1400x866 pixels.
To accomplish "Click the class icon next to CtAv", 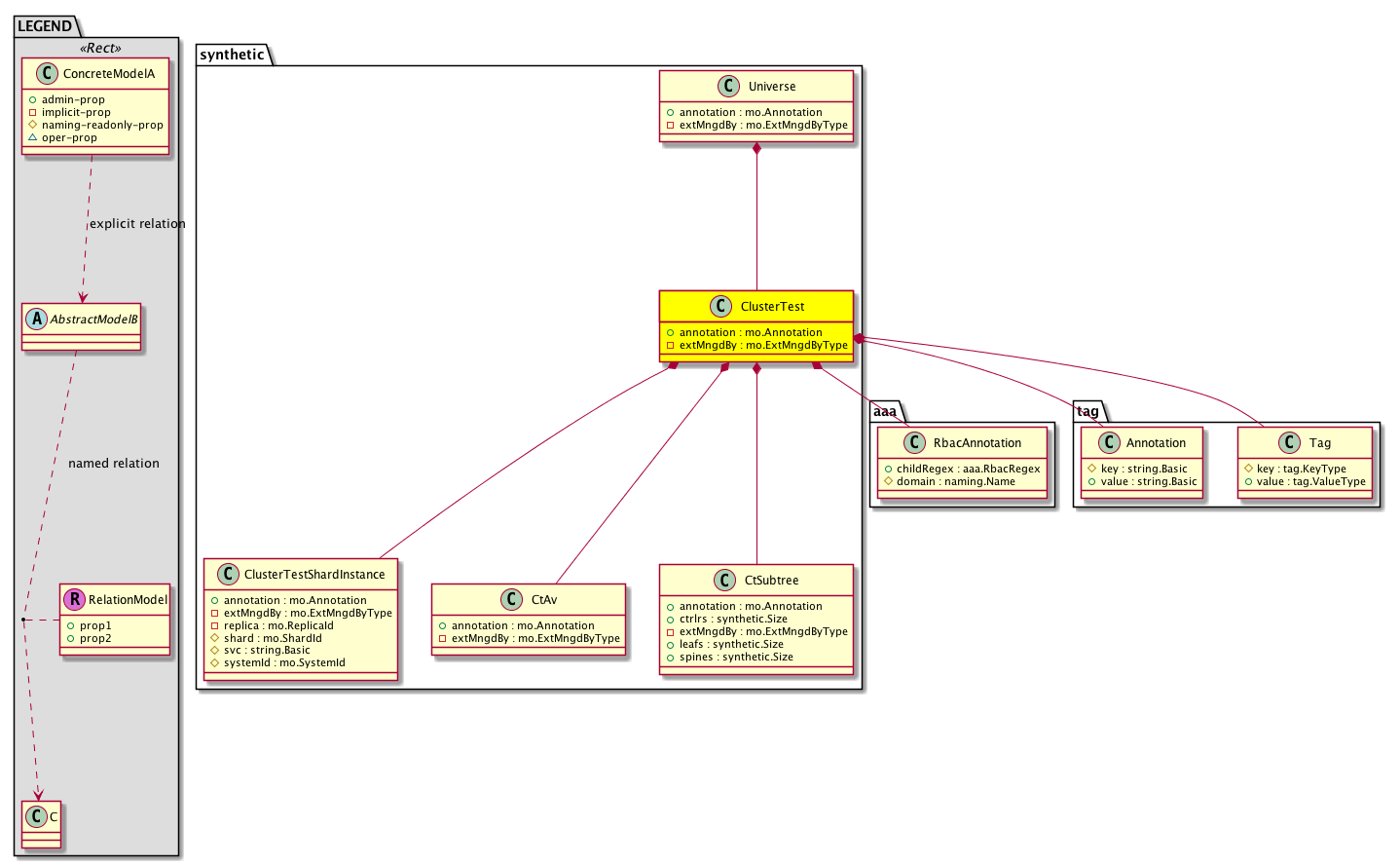I will click(x=512, y=600).
